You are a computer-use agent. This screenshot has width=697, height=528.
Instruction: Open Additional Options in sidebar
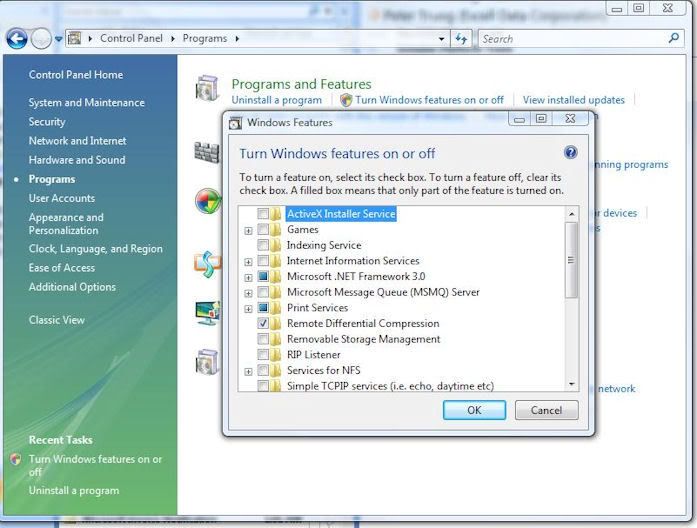72,287
